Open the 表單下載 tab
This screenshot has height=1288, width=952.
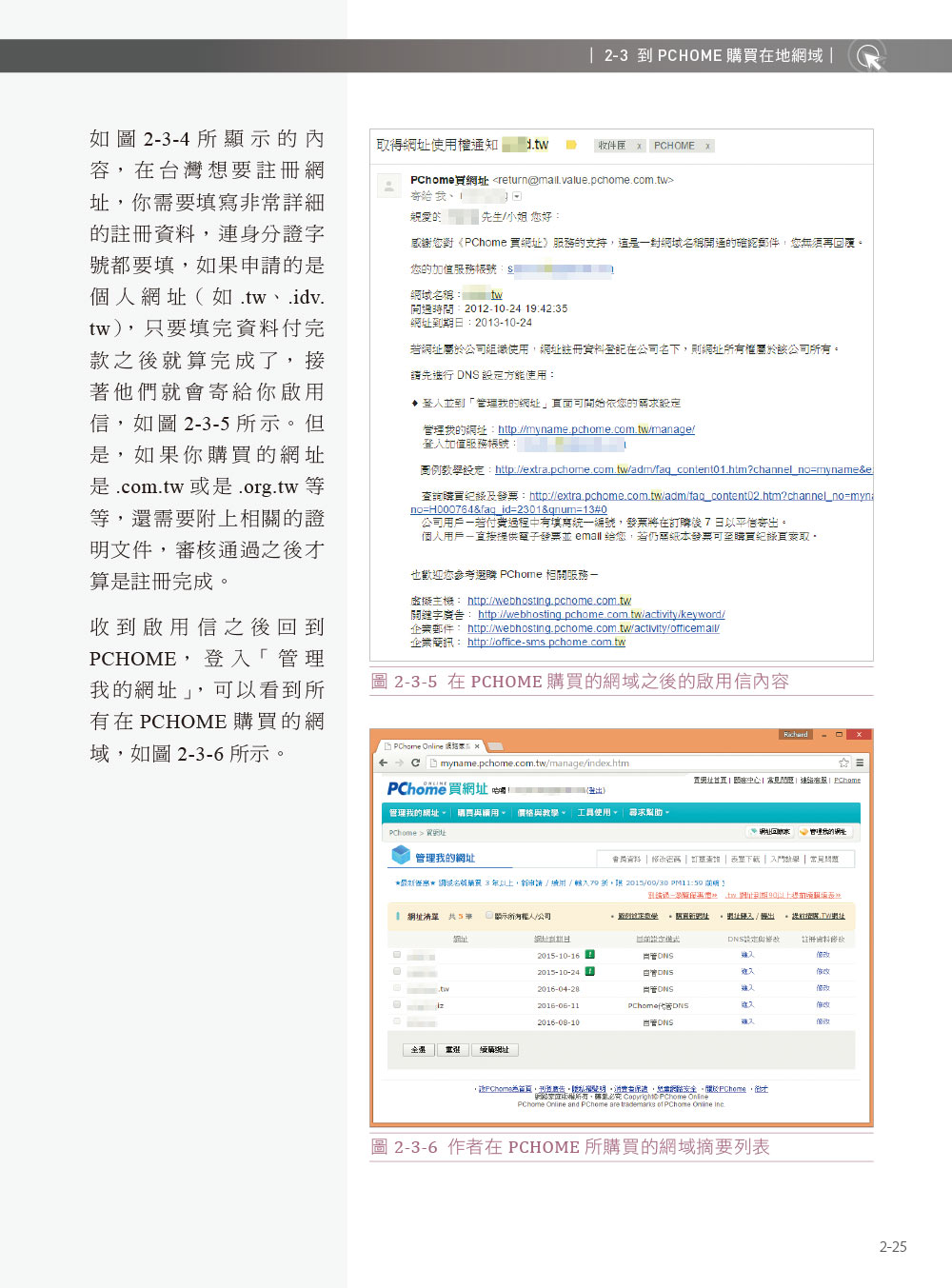pos(744,859)
